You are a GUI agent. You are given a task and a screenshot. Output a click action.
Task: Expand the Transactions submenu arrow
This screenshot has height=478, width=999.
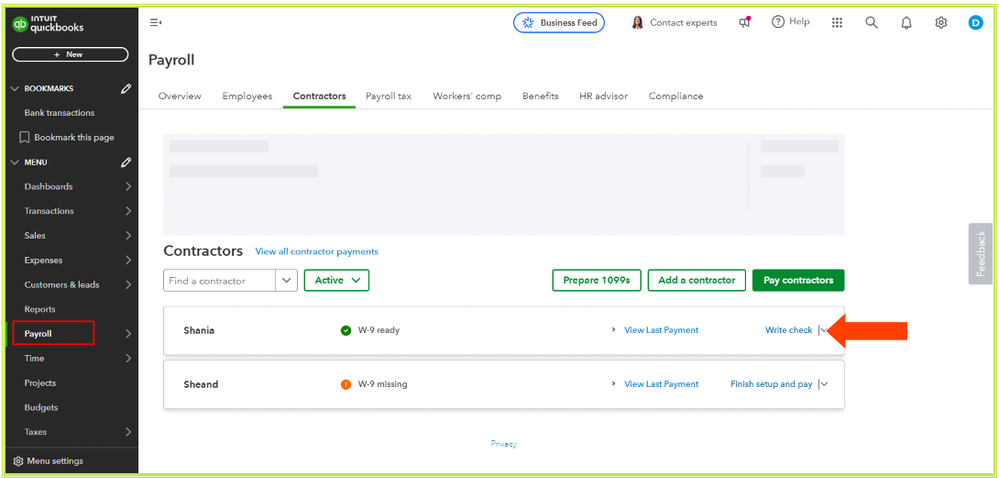click(128, 211)
